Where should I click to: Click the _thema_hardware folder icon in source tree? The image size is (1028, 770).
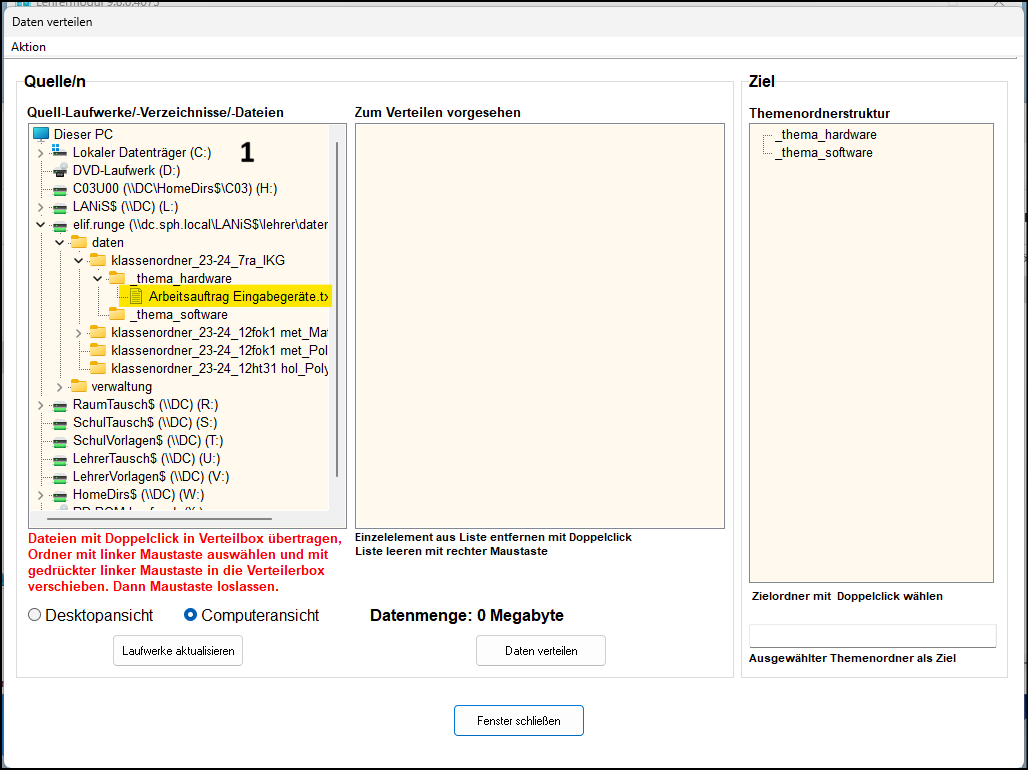pyautogui.click(x=117, y=279)
